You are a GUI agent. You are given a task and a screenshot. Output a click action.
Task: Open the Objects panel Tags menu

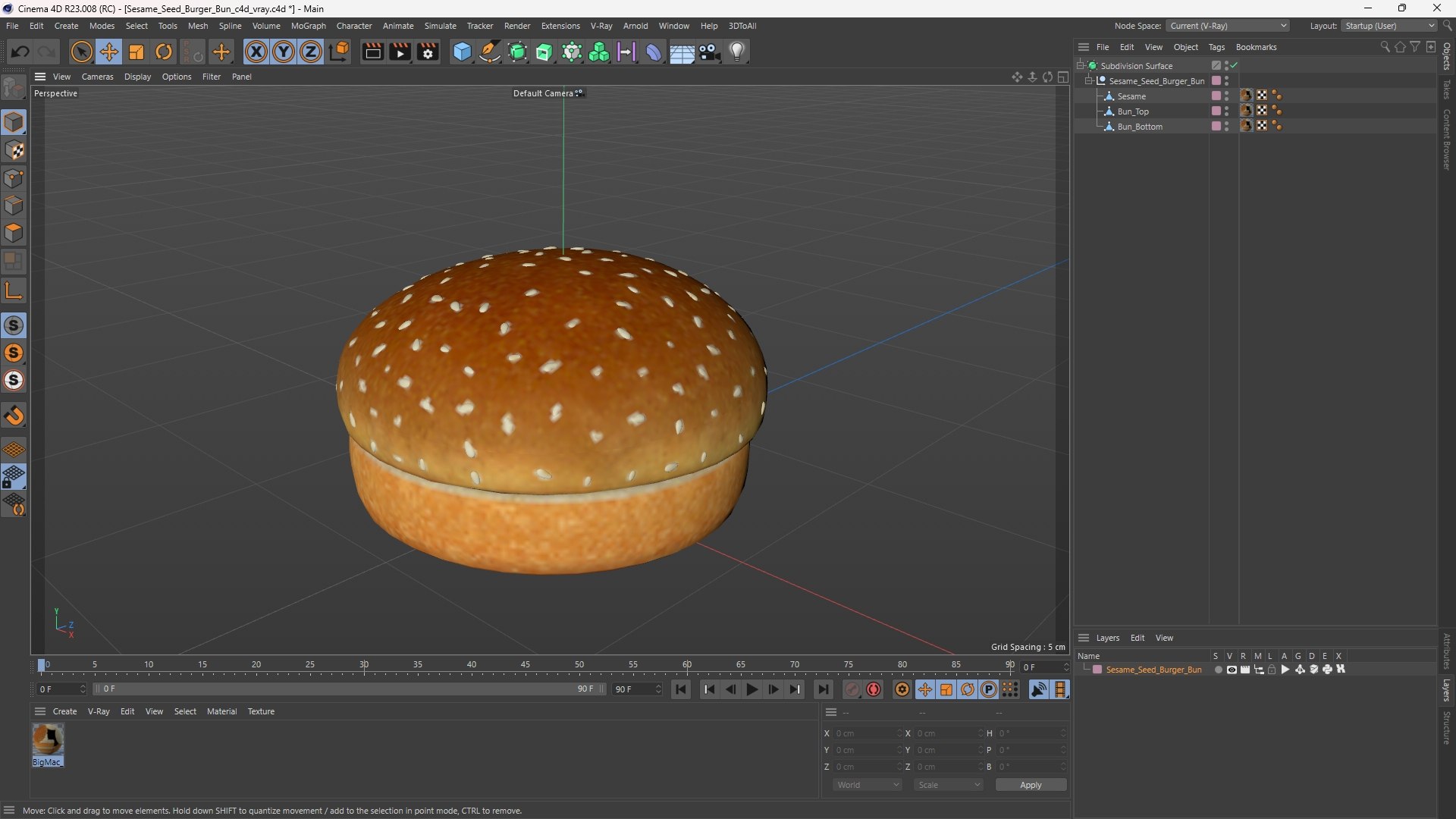click(1216, 47)
